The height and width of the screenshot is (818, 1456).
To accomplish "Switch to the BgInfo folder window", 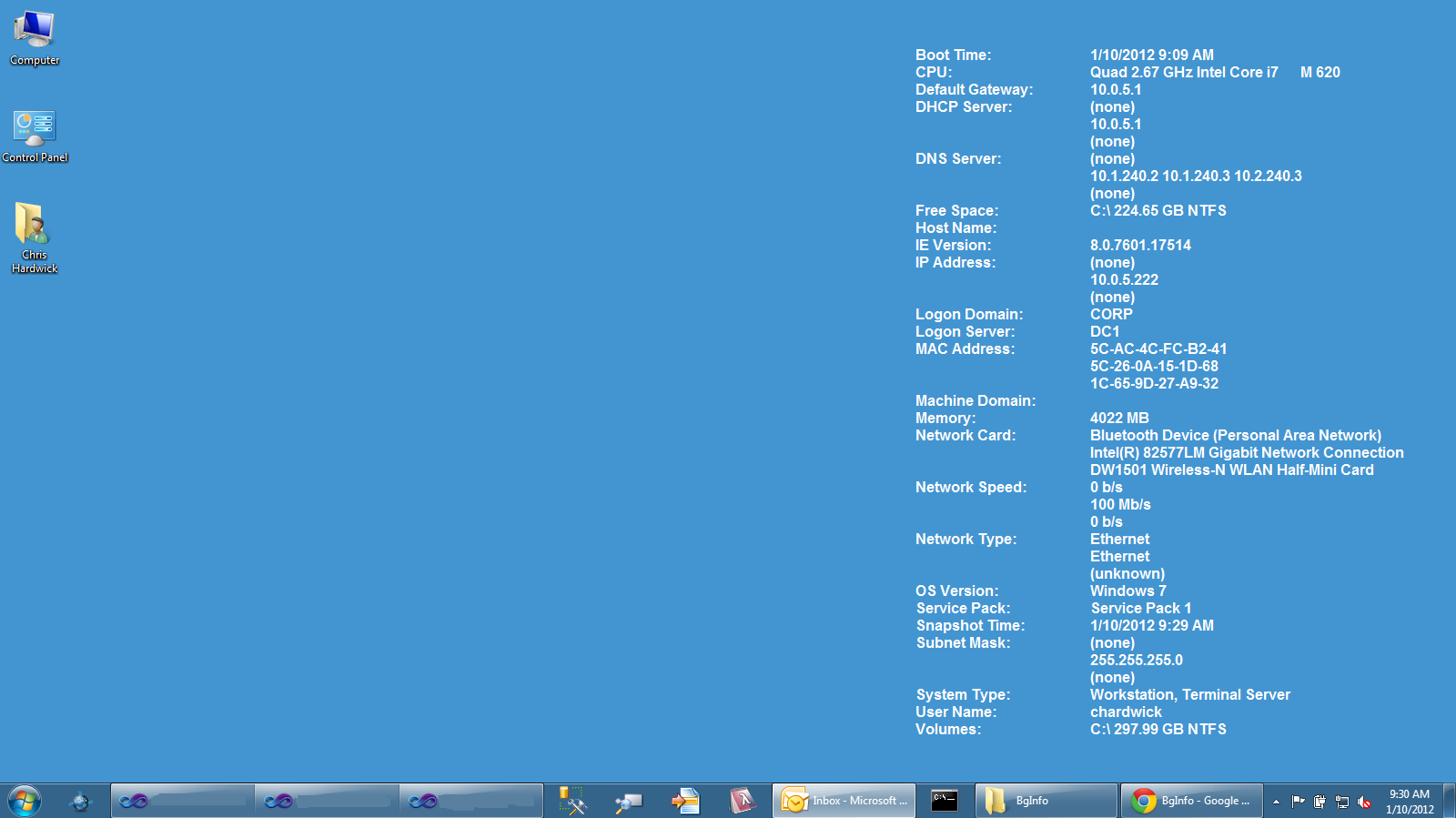I will tap(1046, 801).
